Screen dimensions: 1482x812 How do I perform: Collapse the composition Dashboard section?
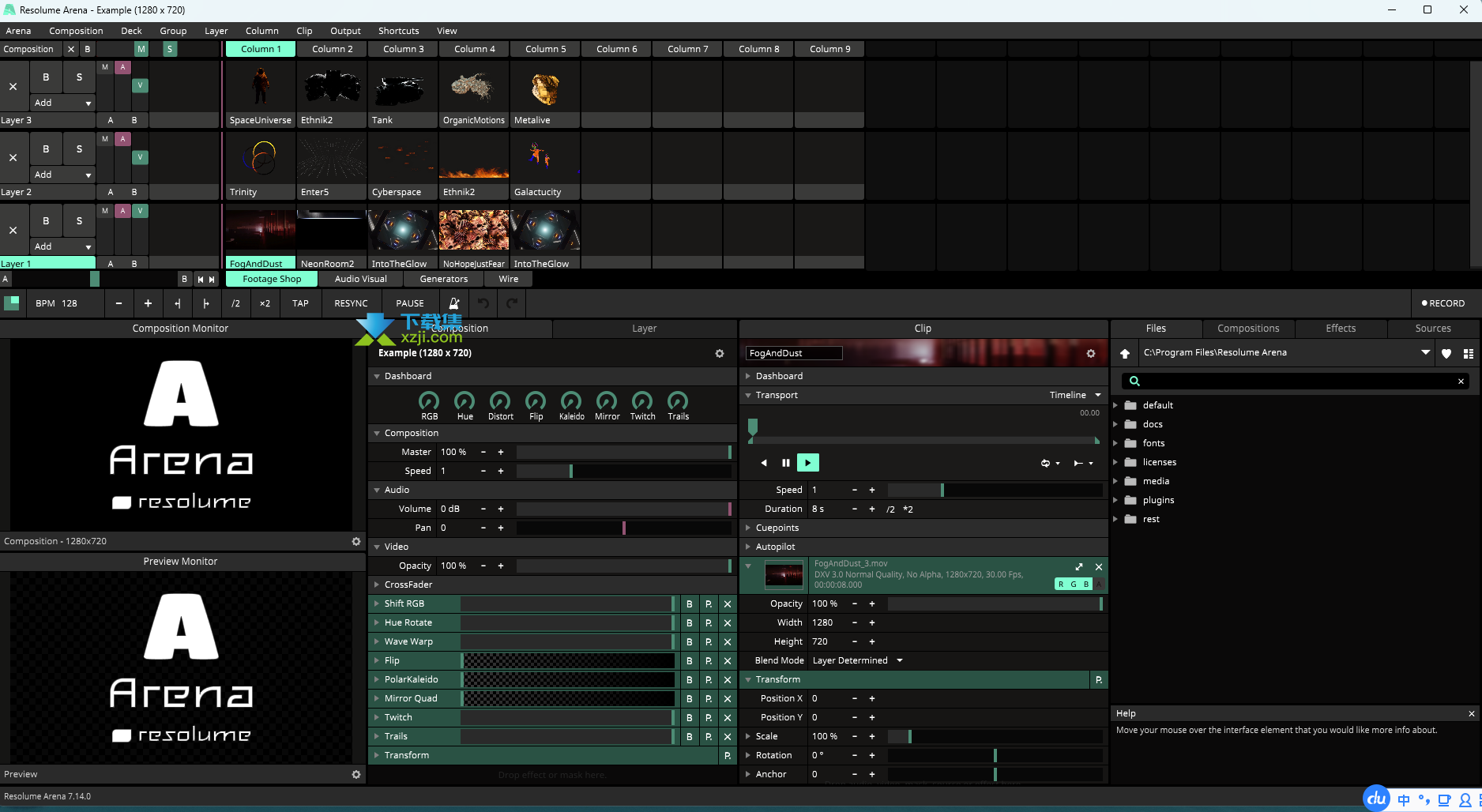tap(378, 376)
